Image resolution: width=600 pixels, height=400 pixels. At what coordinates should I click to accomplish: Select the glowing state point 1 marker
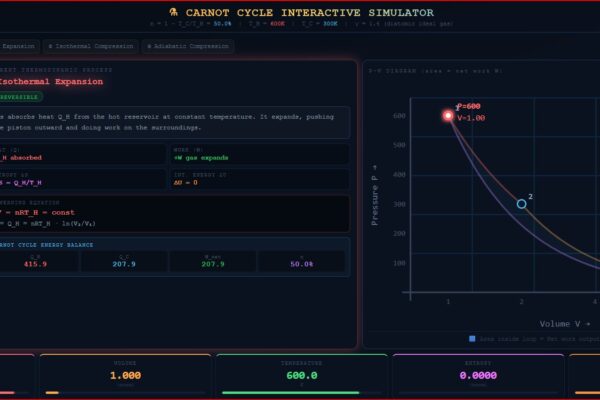pyautogui.click(x=448, y=115)
